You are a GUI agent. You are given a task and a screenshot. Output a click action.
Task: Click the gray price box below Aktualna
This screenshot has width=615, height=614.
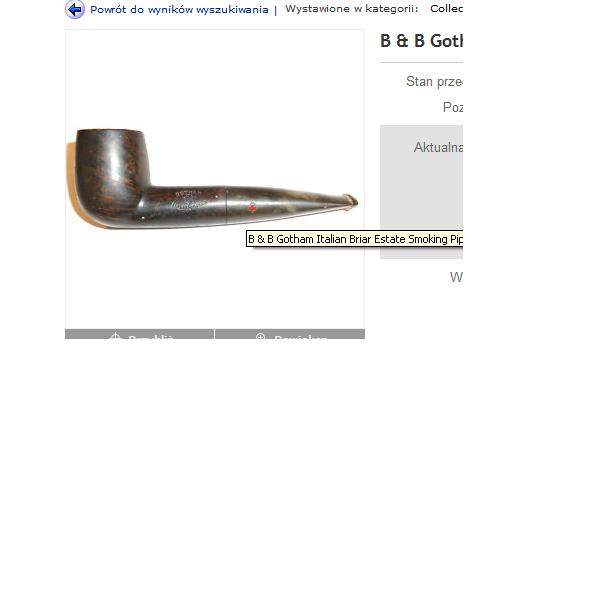coord(421,192)
